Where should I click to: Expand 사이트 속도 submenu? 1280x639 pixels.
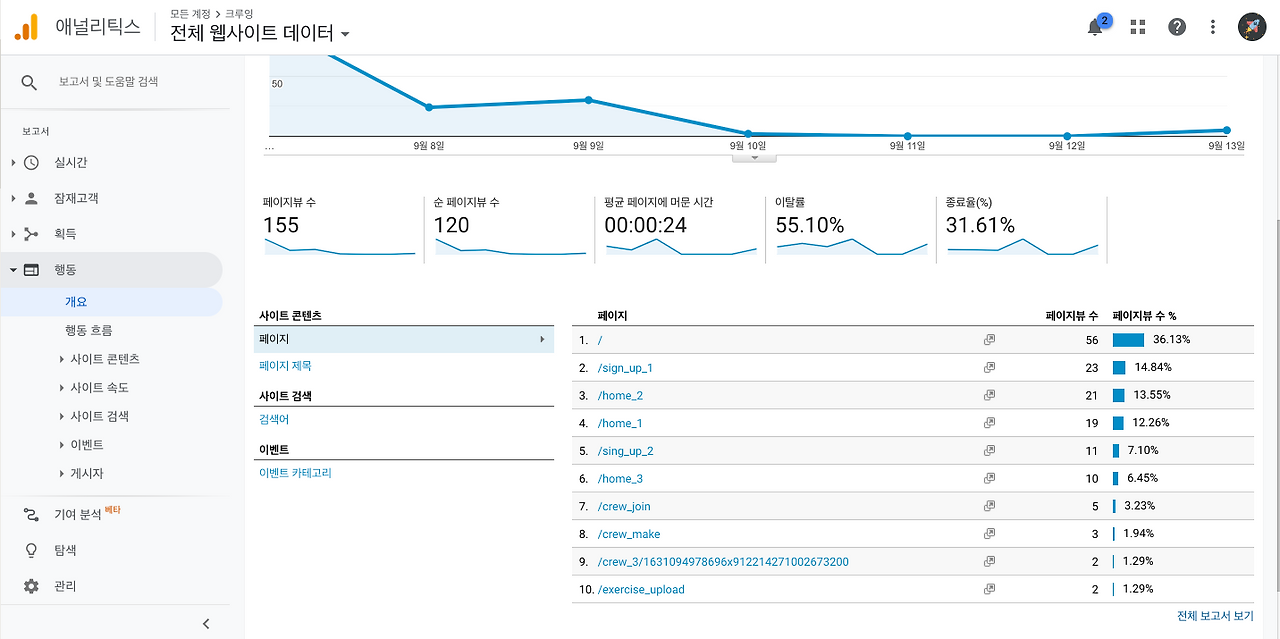pyautogui.click(x=62, y=388)
